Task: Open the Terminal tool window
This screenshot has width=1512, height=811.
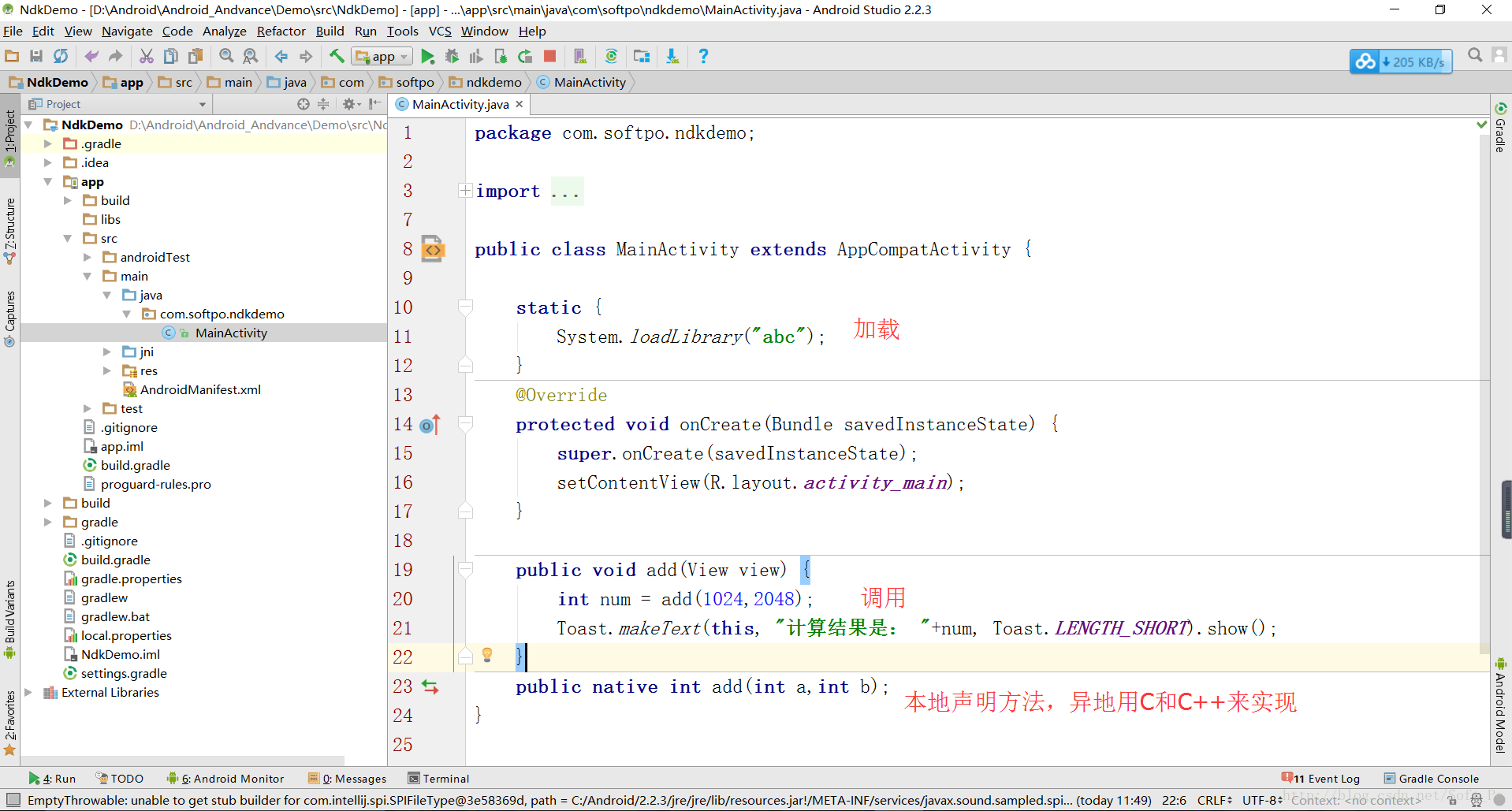Action: click(x=438, y=779)
